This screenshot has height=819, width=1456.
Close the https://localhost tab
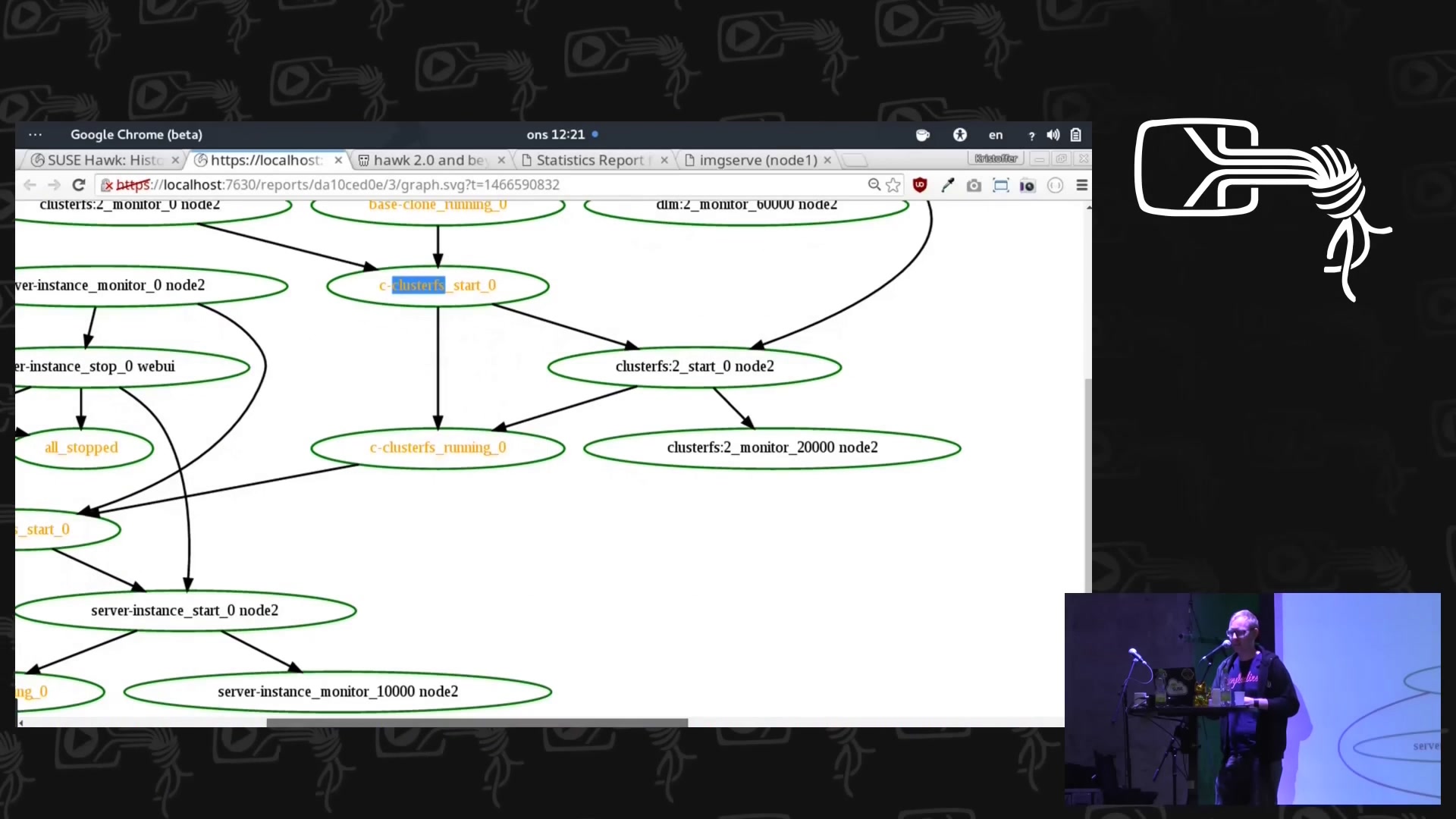pyautogui.click(x=338, y=160)
